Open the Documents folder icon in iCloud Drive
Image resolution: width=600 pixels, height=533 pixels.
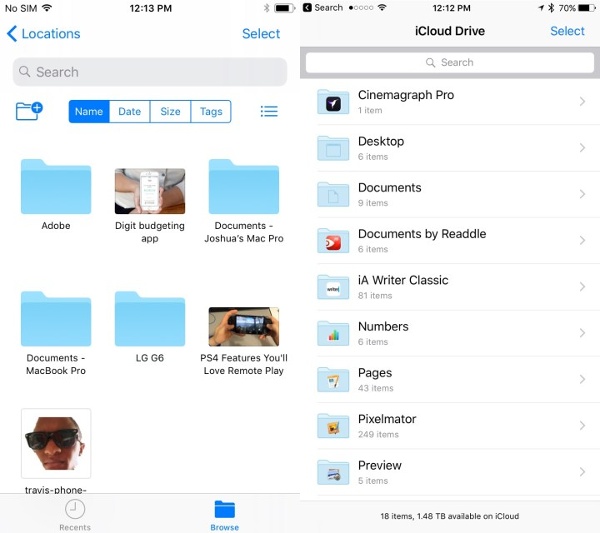point(333,194)
